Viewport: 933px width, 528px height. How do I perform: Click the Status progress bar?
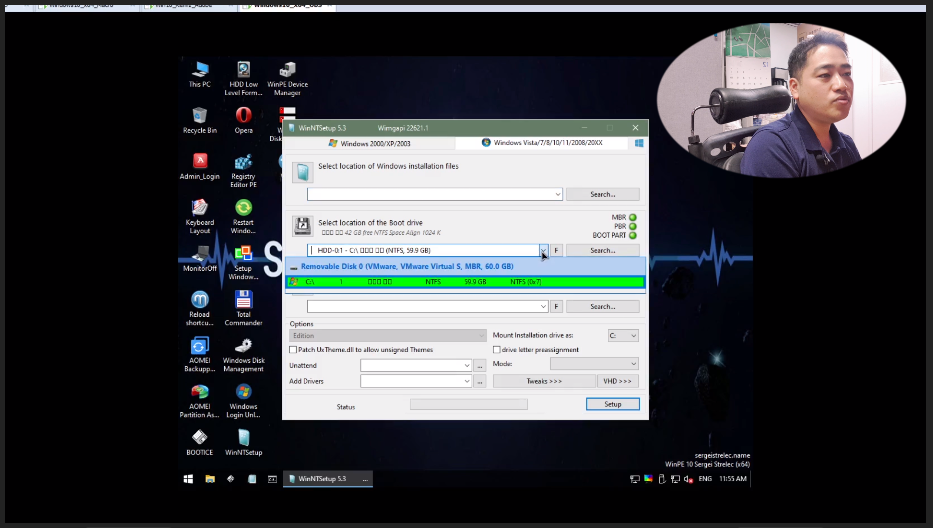click(469, 405)
